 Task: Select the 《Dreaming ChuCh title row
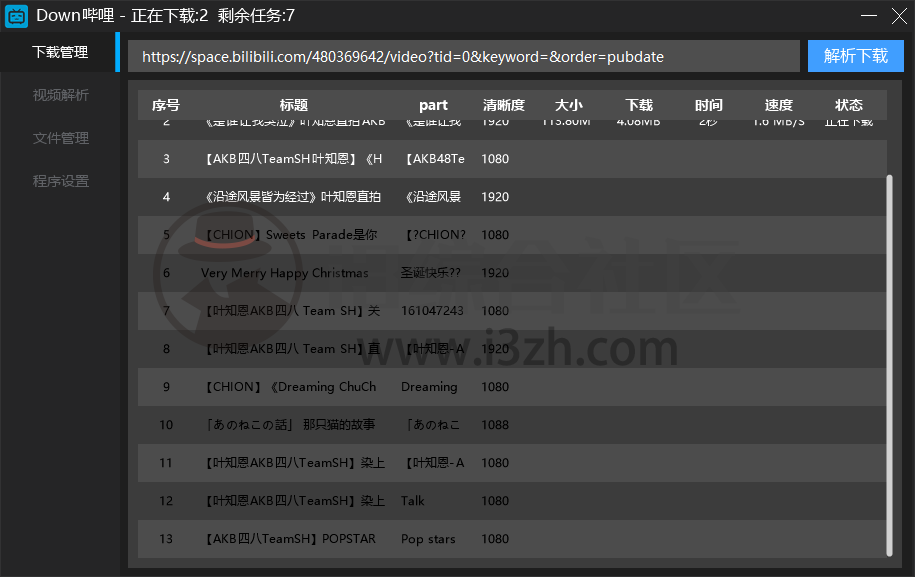(512, 386)
